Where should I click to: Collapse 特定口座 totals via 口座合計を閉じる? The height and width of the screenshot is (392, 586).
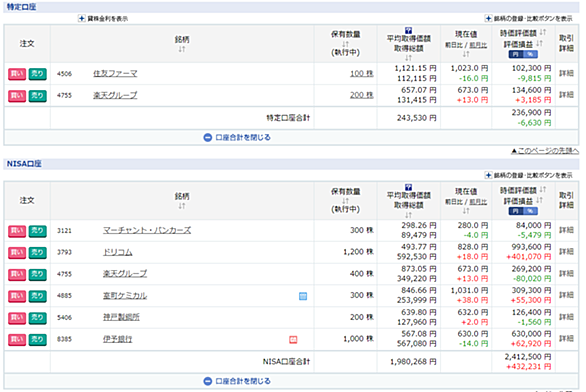point(237,138)
